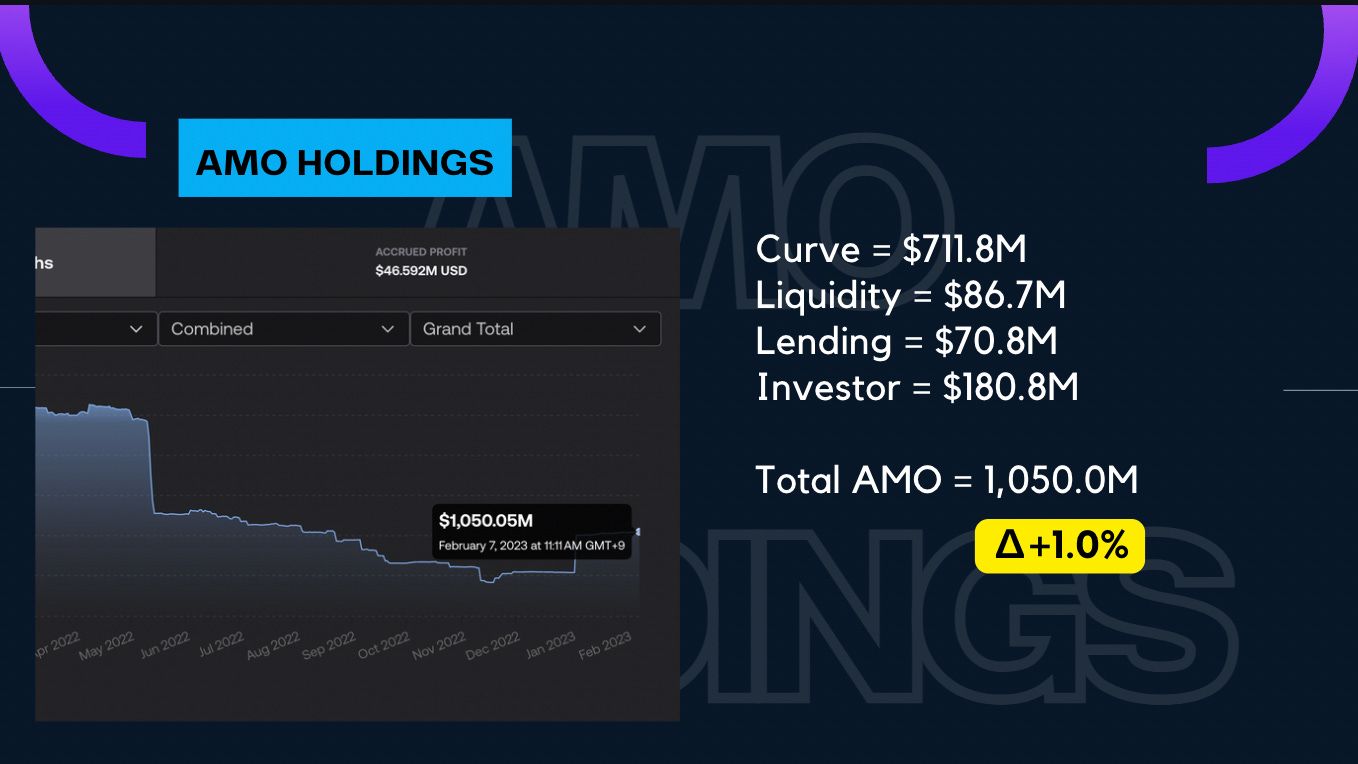The width and height of the screenshot is (1358, 764).
Task: Click the Sep 2022 axis label
Action: (328, 646)
